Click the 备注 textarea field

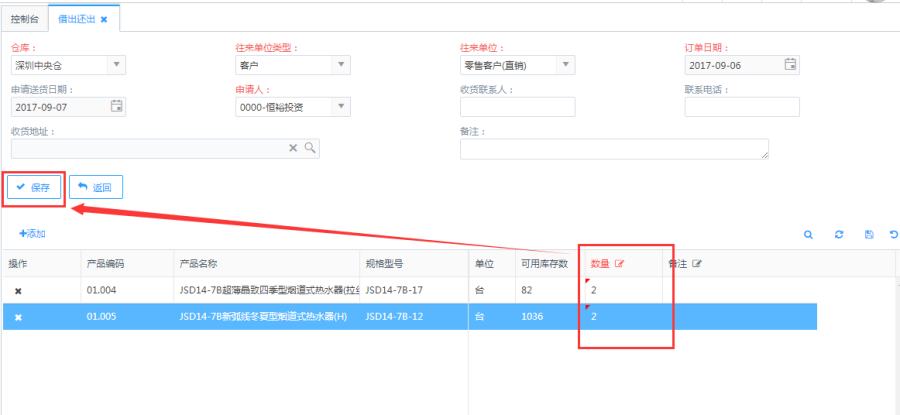613,149
